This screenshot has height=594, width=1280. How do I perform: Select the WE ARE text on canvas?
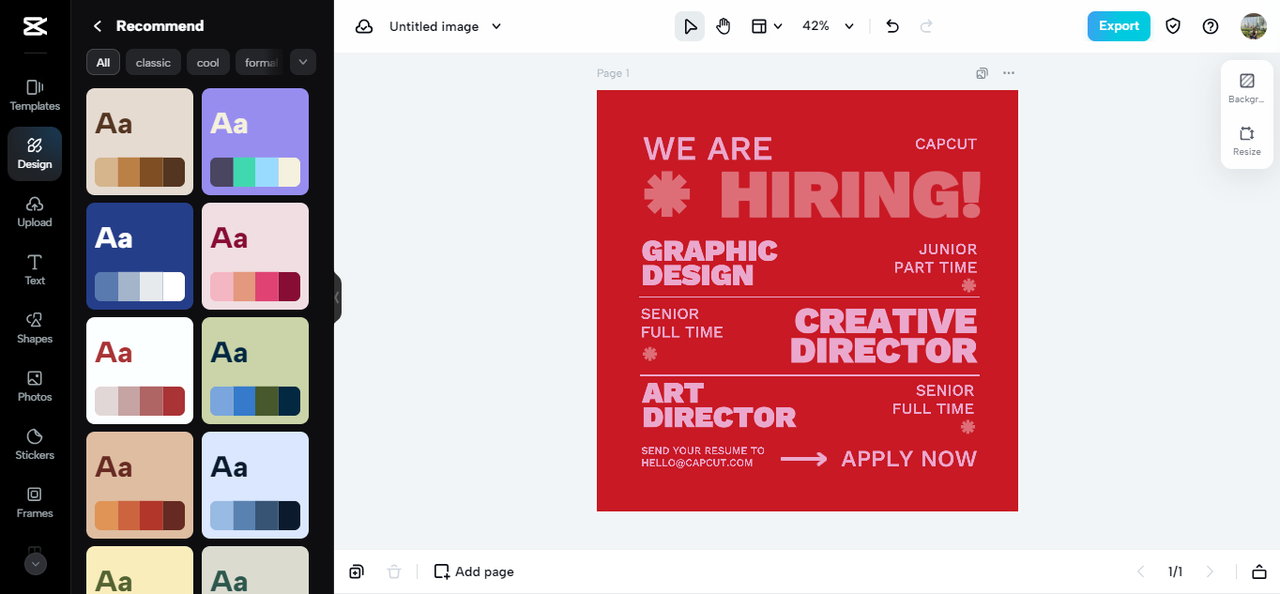coord(708,149)
